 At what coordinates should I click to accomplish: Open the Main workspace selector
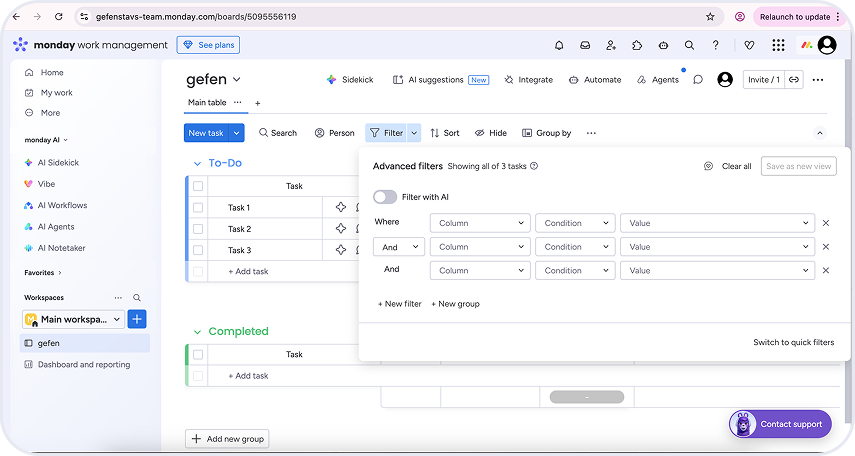[73, 319]
